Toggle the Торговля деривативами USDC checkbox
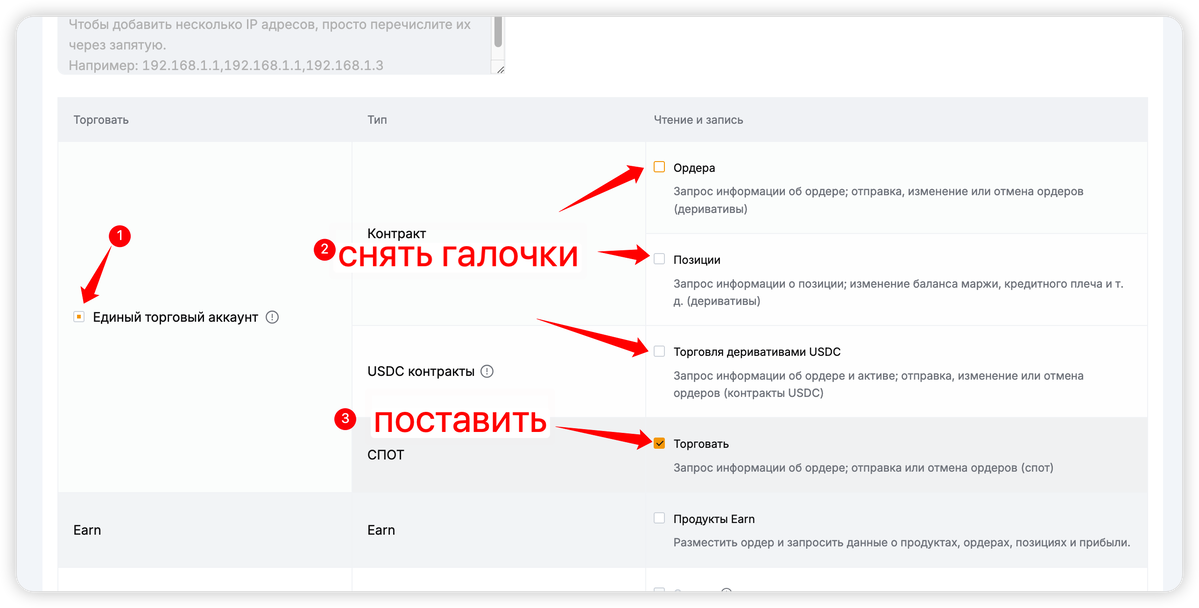 coord(659,351)
